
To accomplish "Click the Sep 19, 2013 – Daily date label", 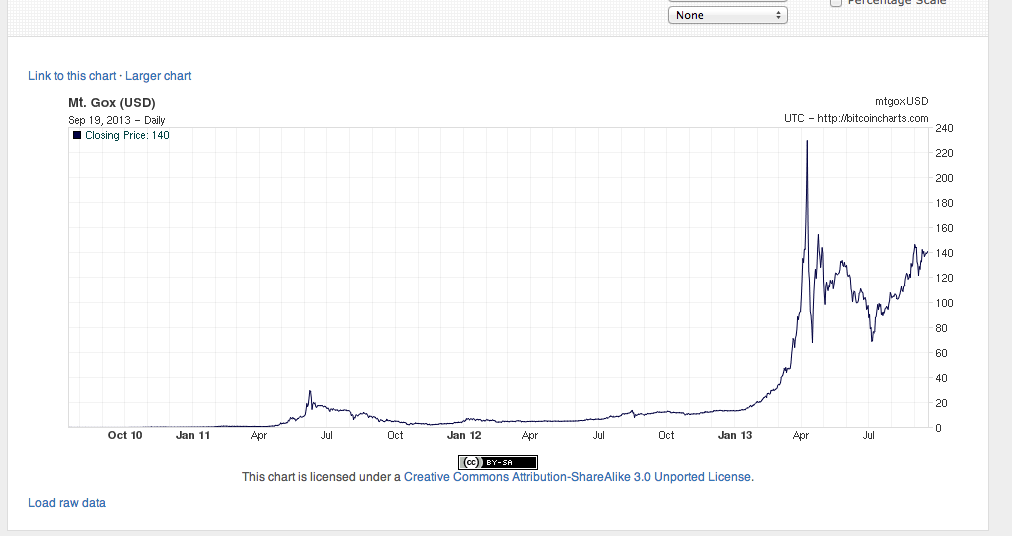I will point(110,120).
